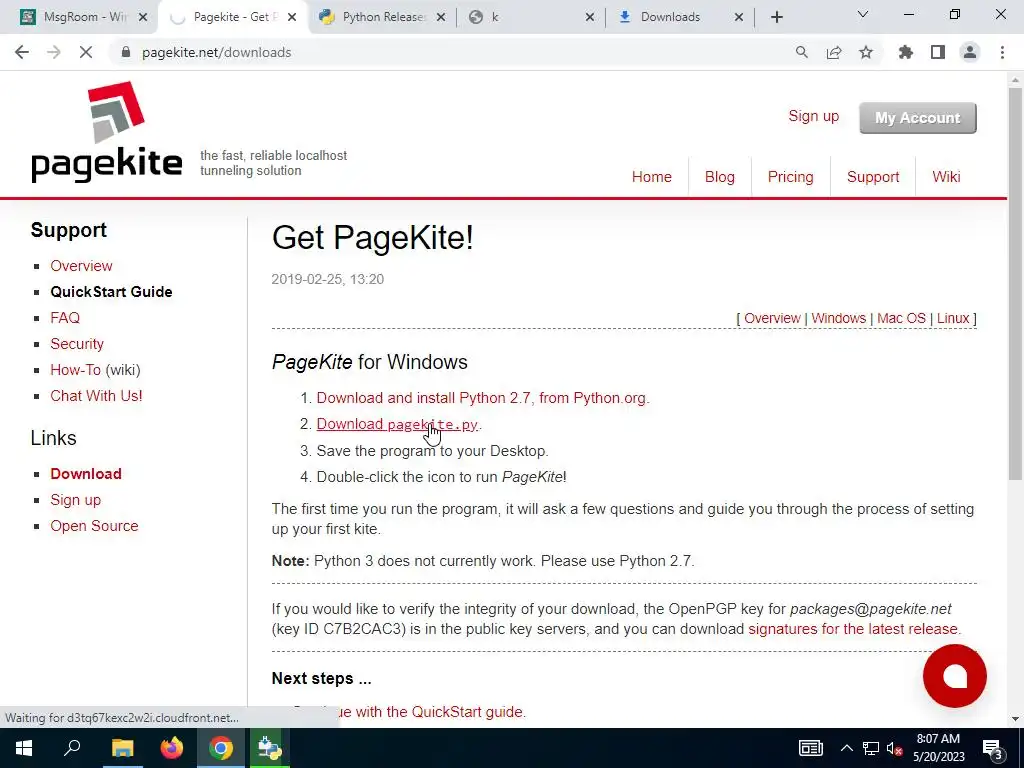Close the Downloads tab
Viewport: 1024px width, 768px height.
[739, 17]
